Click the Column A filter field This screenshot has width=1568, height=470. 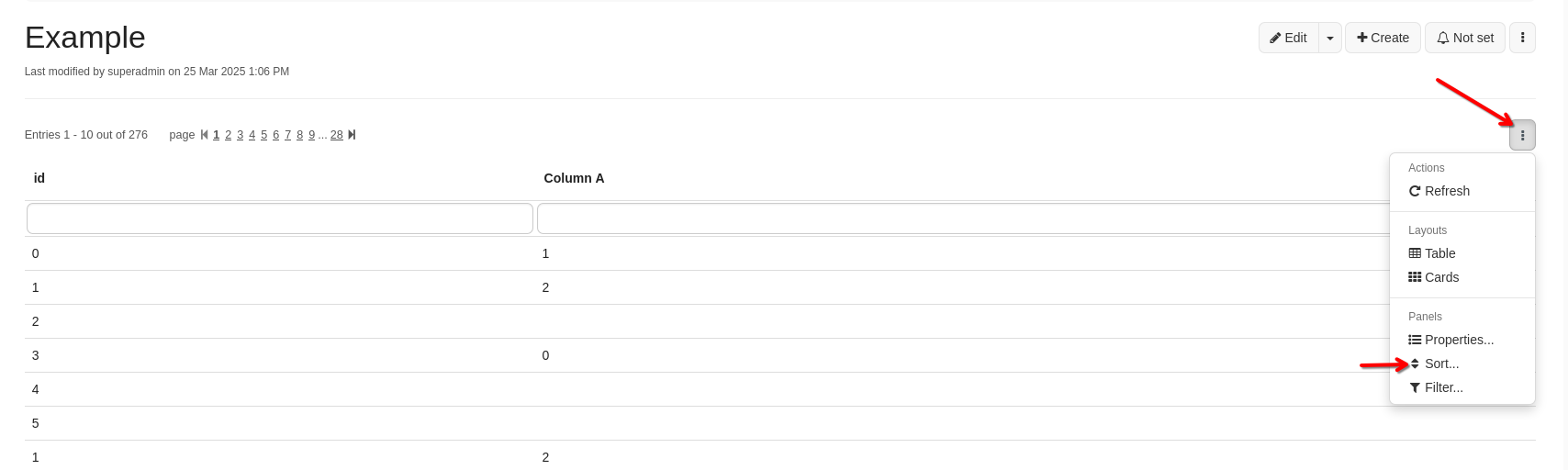coord(964,218)
